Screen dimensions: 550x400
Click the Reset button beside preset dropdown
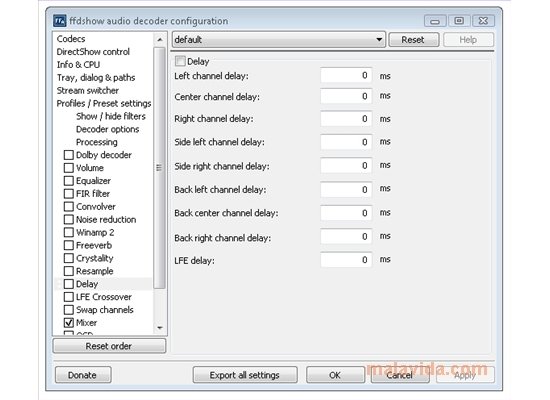point(414,40)
